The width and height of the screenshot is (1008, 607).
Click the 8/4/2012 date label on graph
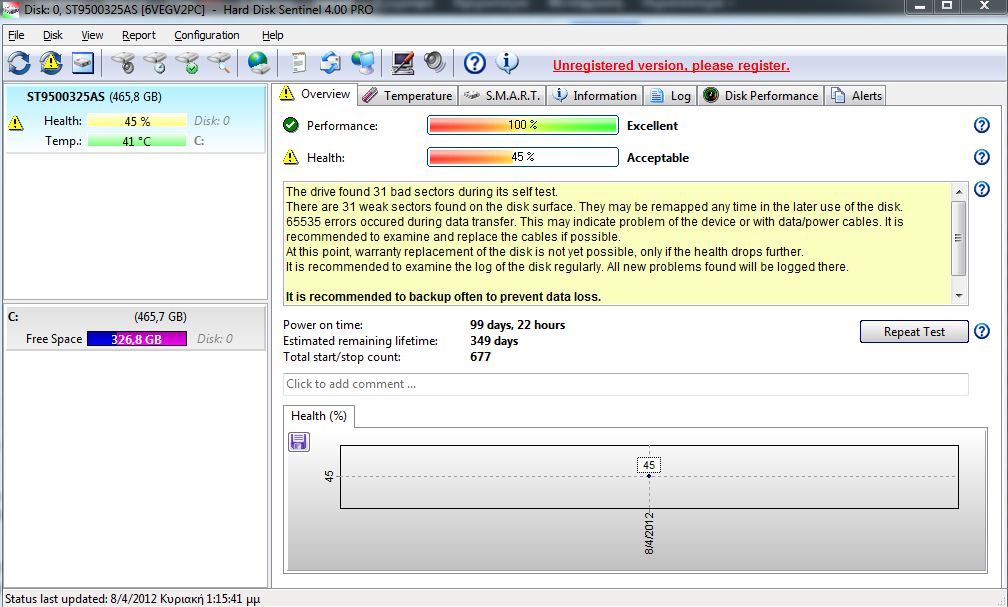point(649,533)
